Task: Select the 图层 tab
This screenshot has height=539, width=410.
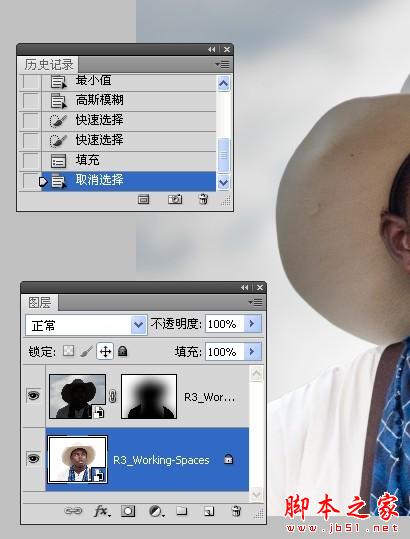Action: tap(40, 303)
